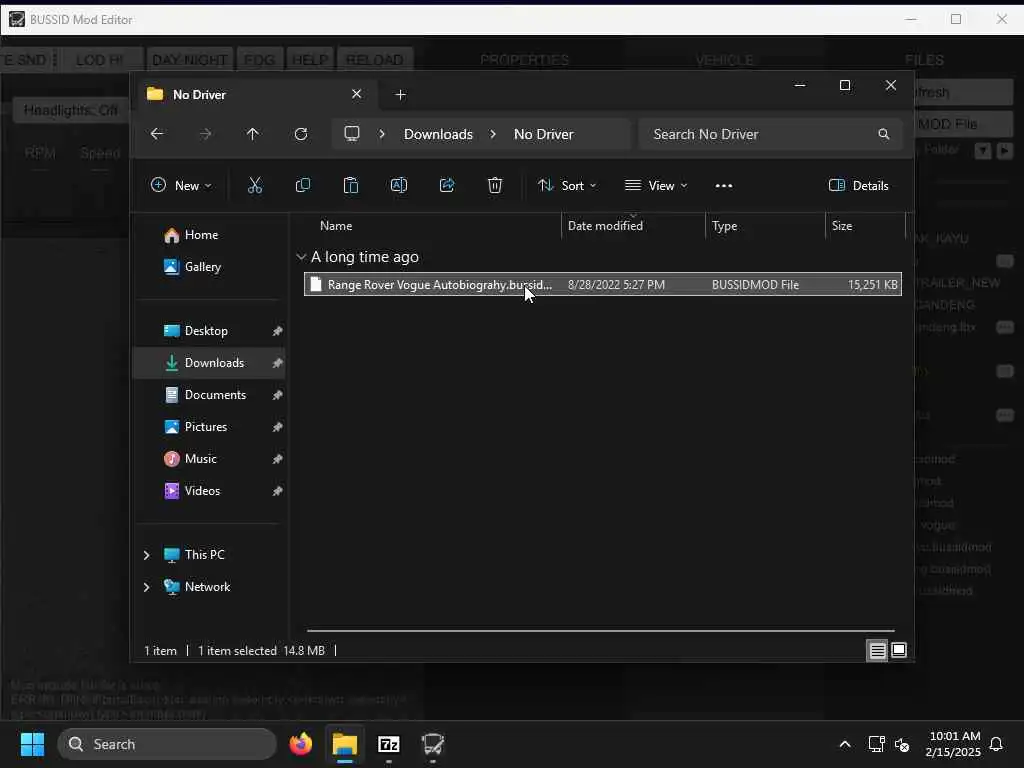Click Downloads in the address breadcrumb
Viewport: 1024px width, 768px height.
pyautogui.click(x=438, y=134)
